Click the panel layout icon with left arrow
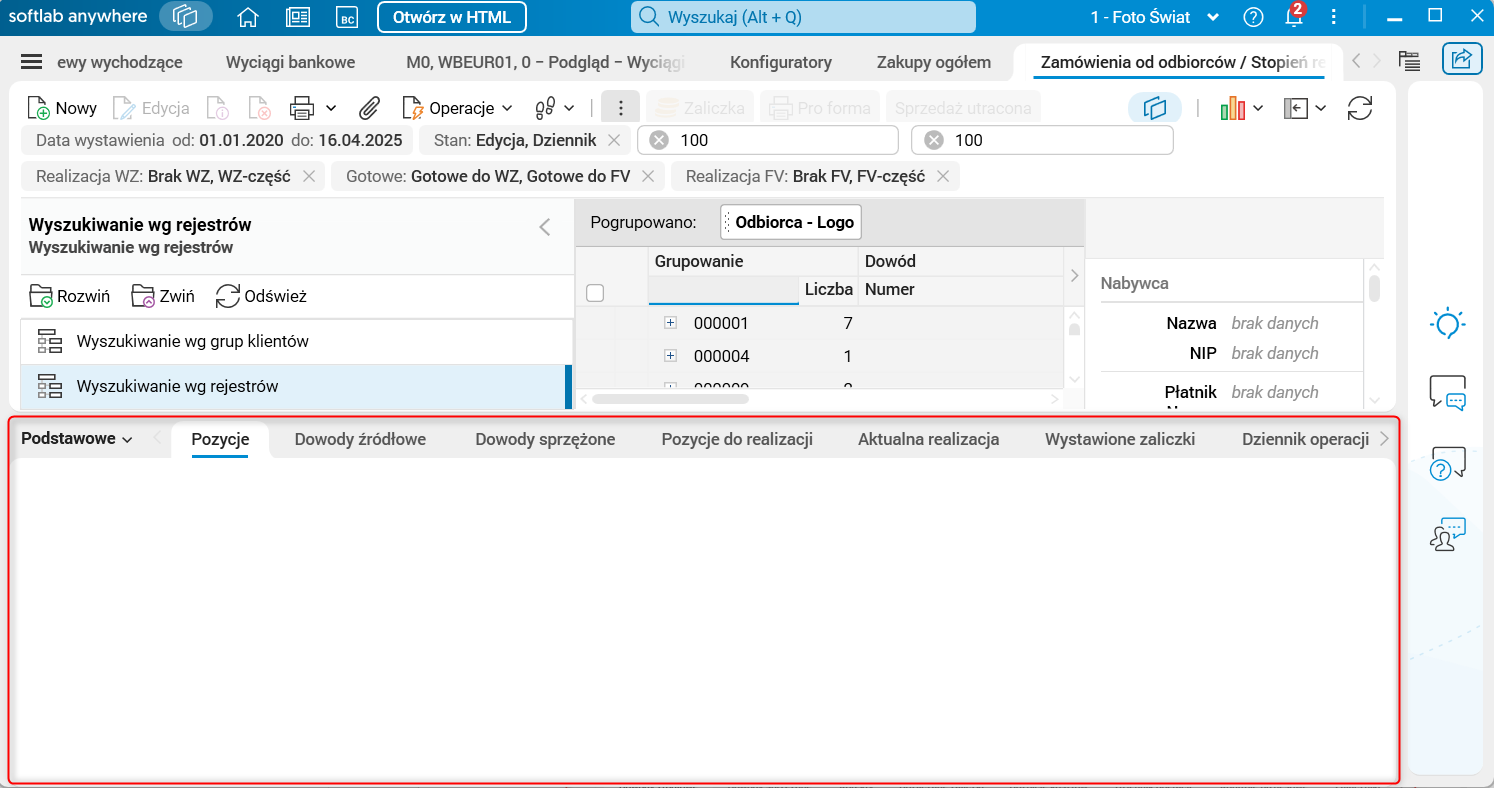The height and width of the screenshot is (788, 1494). pyautogui.click(x=1296, y=108)
